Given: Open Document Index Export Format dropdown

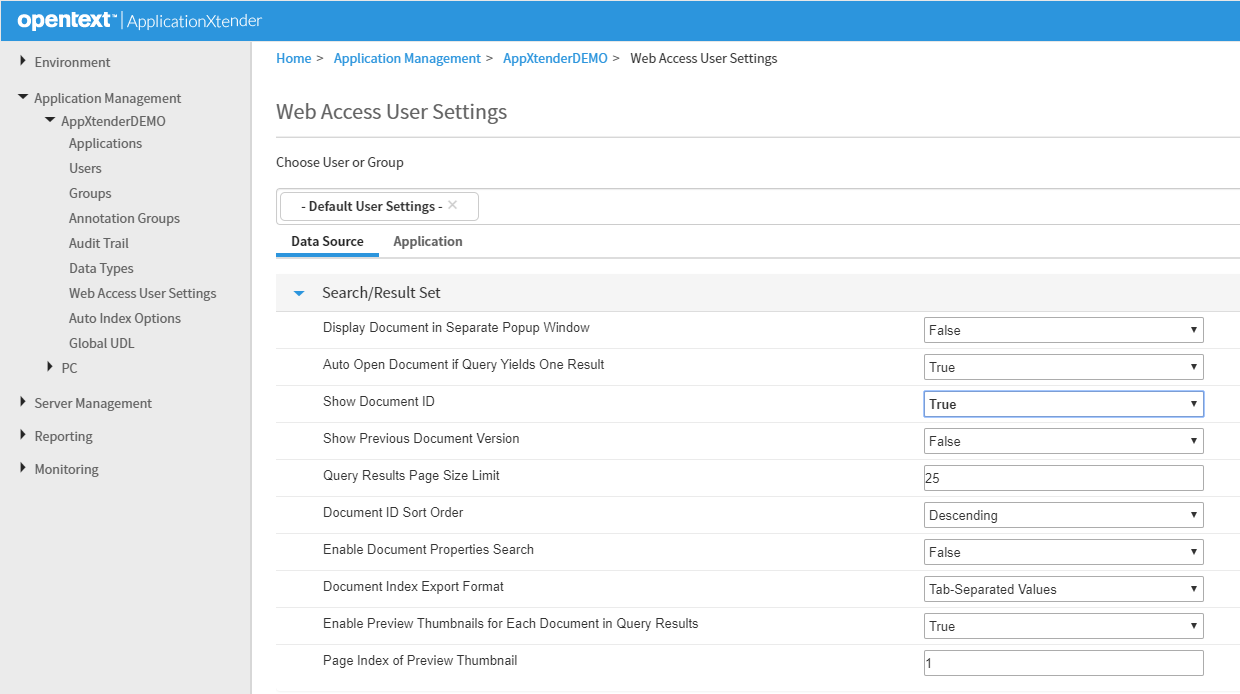Looking at the screenshot, I should [1063, 589].
